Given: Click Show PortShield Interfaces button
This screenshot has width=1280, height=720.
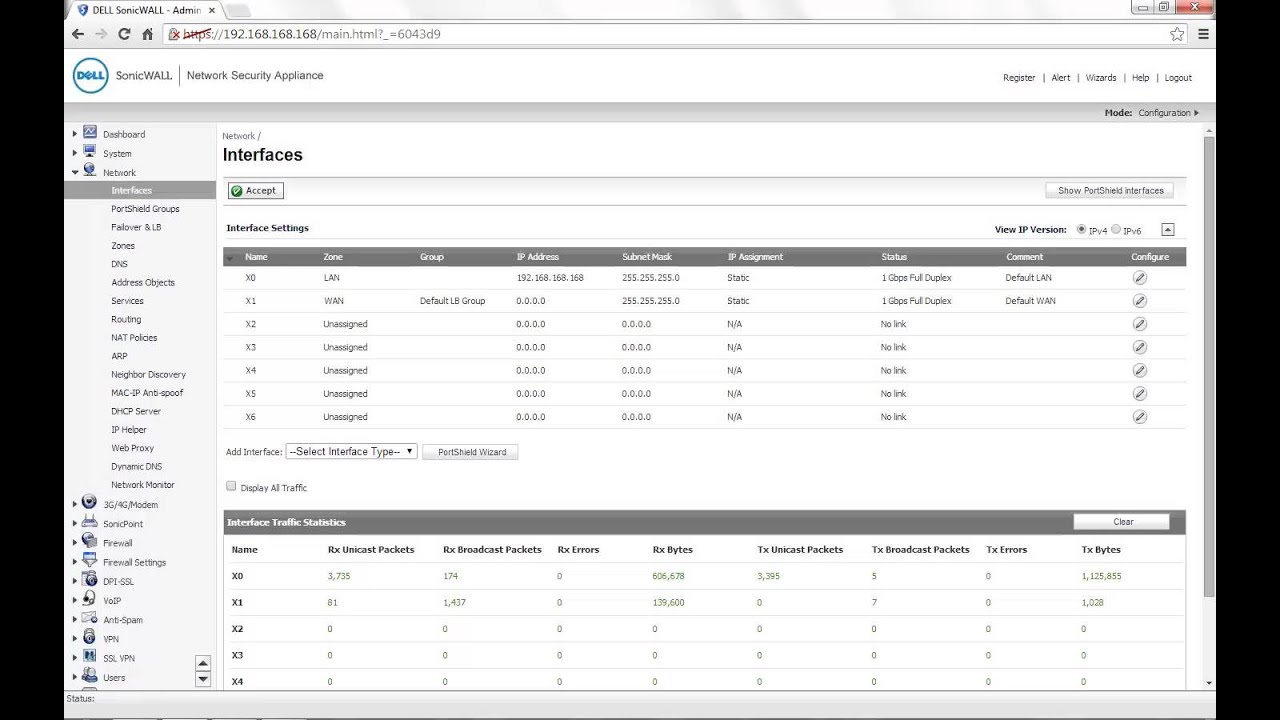Looking at the screenshot, I should 1110,190.
